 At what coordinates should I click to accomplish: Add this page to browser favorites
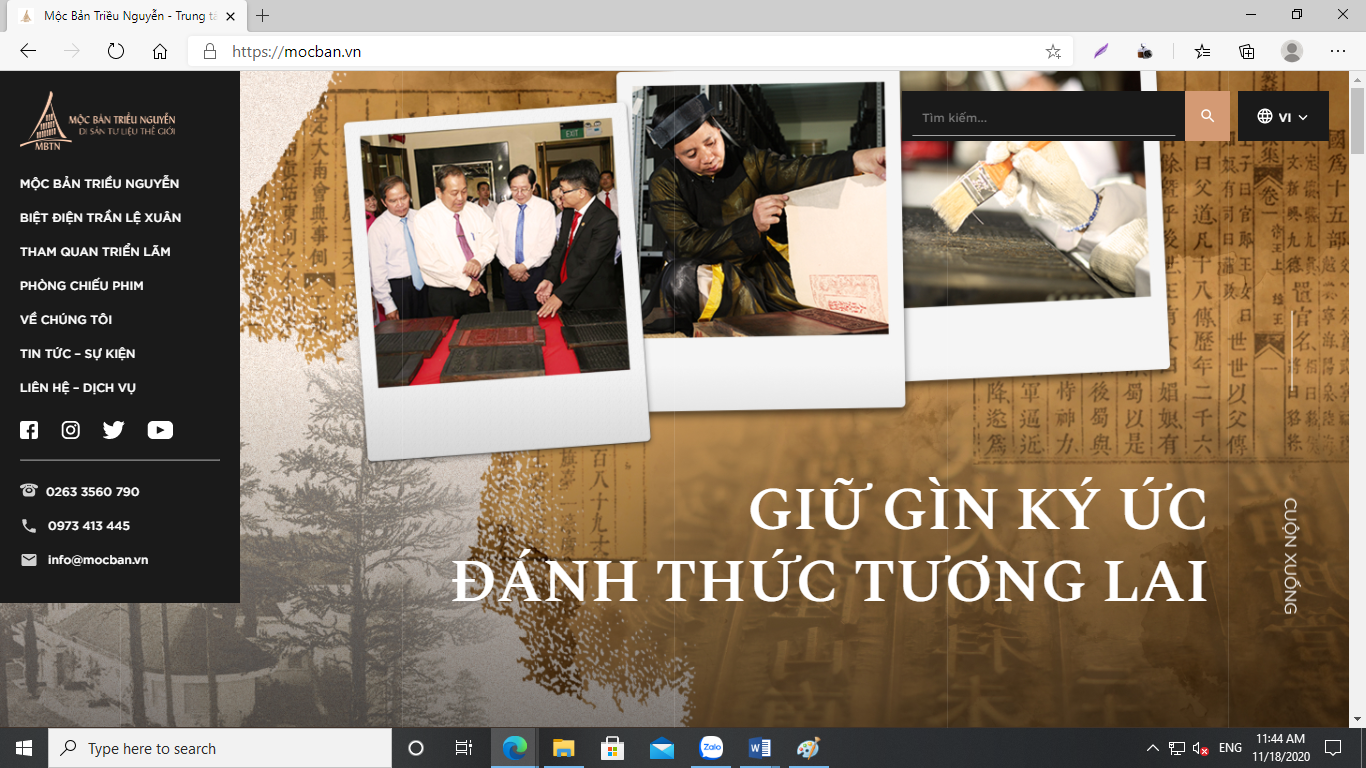point(1053,51)
